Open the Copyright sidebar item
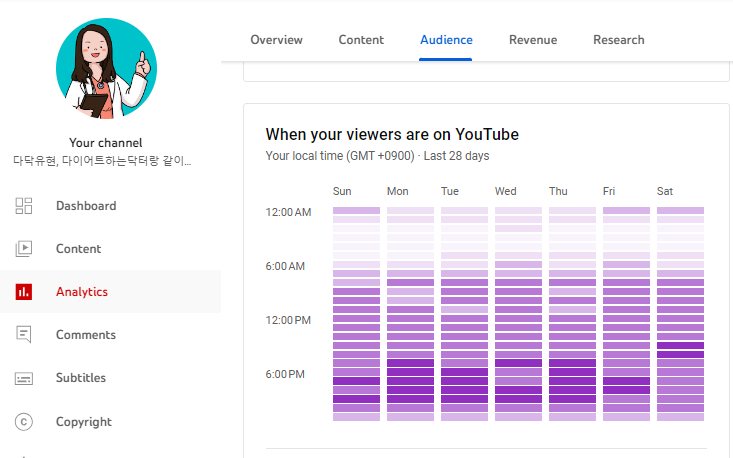Screen dimensions: 733x458 (x=84, y=422)
